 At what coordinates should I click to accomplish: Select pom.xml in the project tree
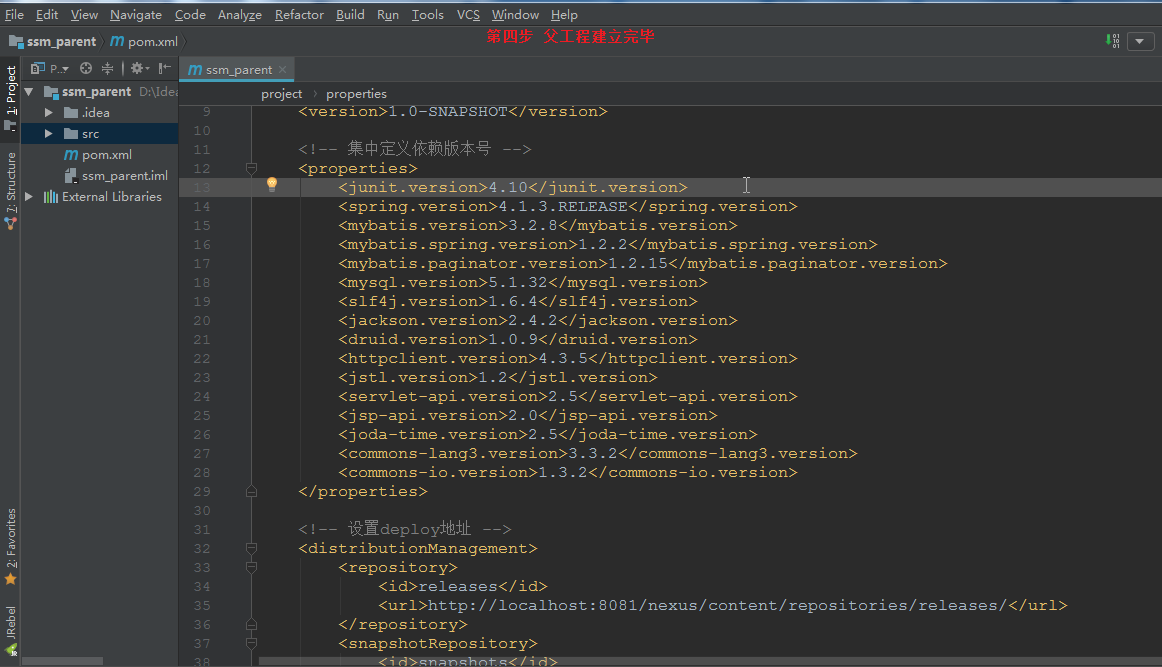[107, 155]
